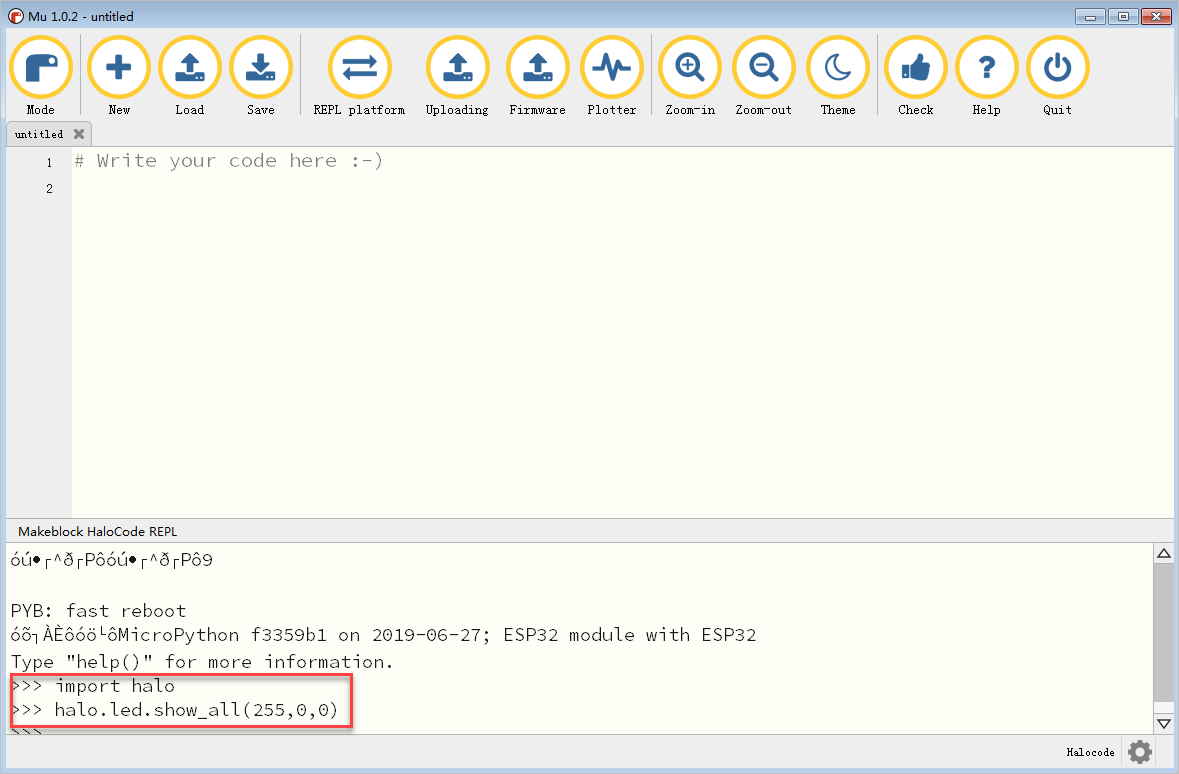Screen dimensions: 1179x774
Task: Toggle the Plotter view
Action: click(611, 68)
